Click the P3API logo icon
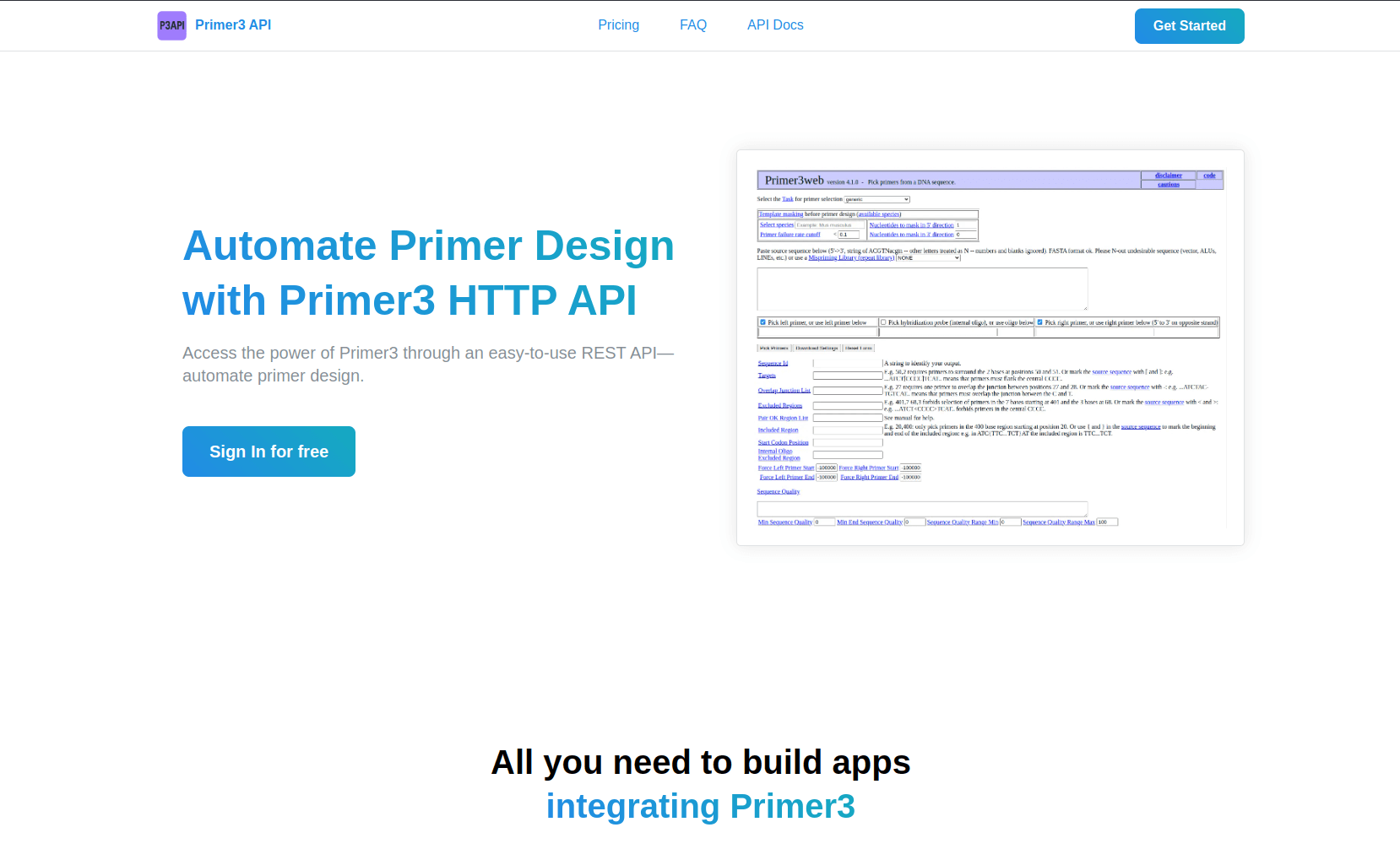 [171, 25]
